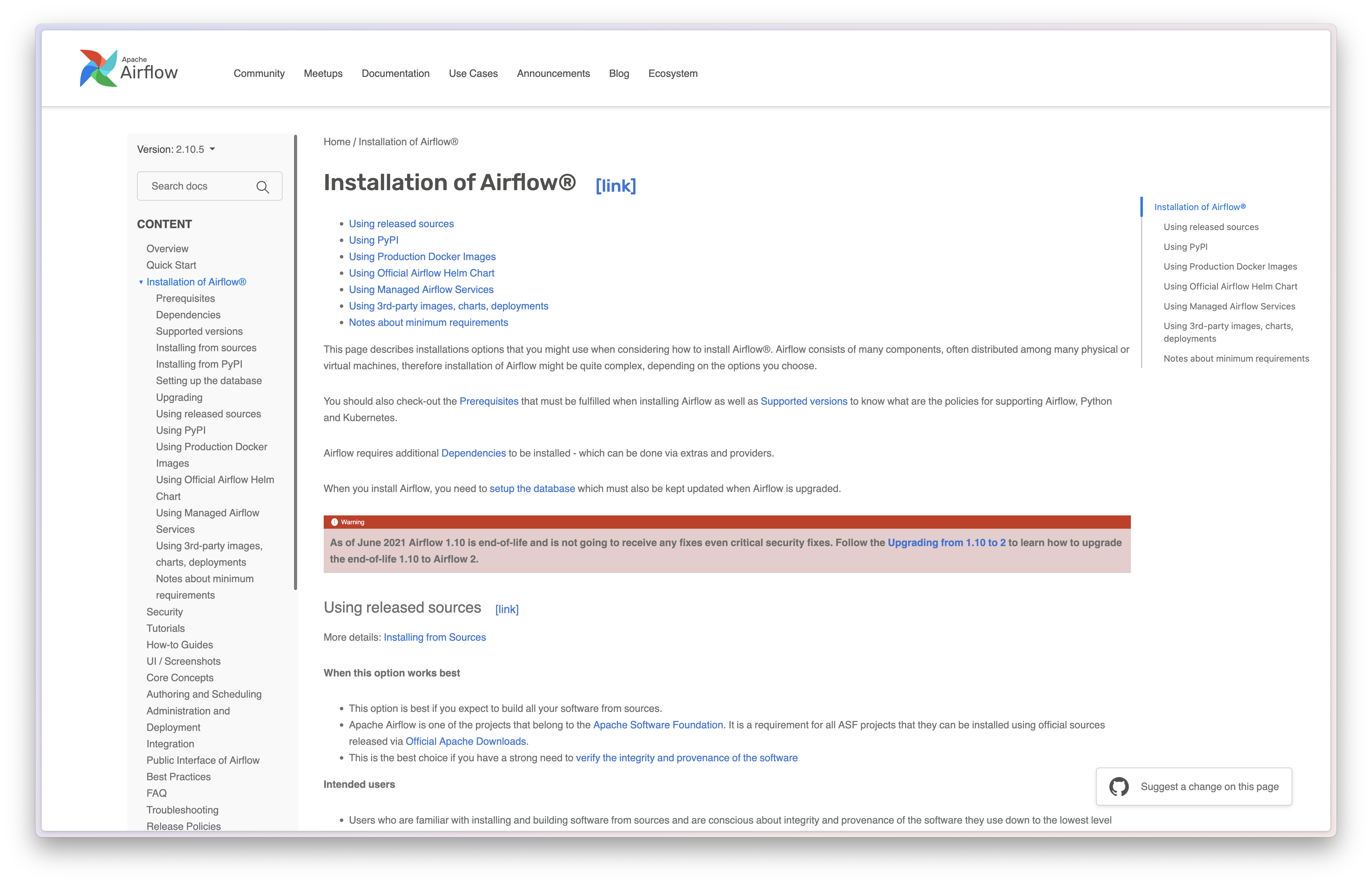The image size is (1372, 884).
Task: Select Troubleshooting in the sidebar
Action: [183, 810]
